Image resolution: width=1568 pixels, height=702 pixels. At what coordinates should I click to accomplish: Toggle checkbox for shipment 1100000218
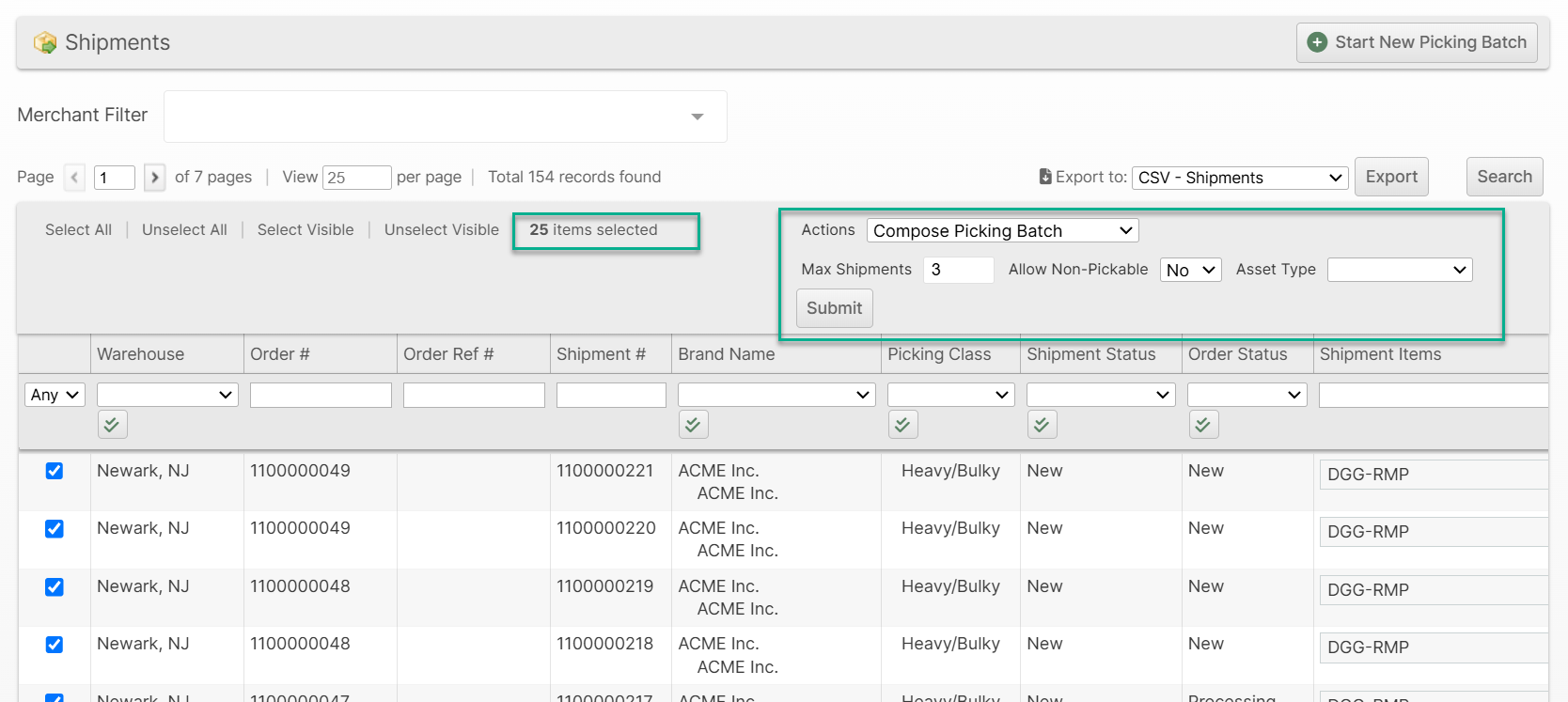[x=55, y=645]
